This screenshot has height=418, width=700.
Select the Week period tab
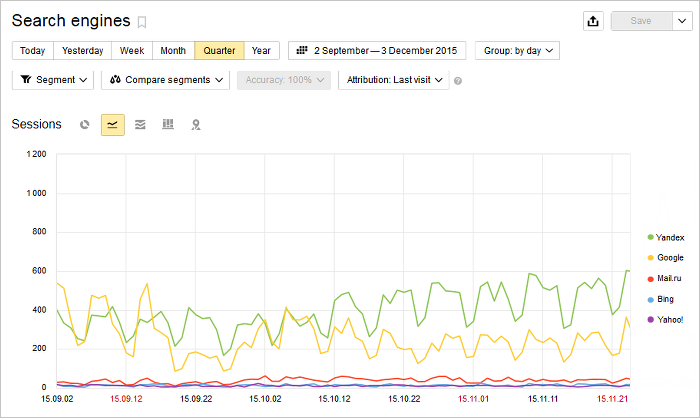(x=132, y=50)
